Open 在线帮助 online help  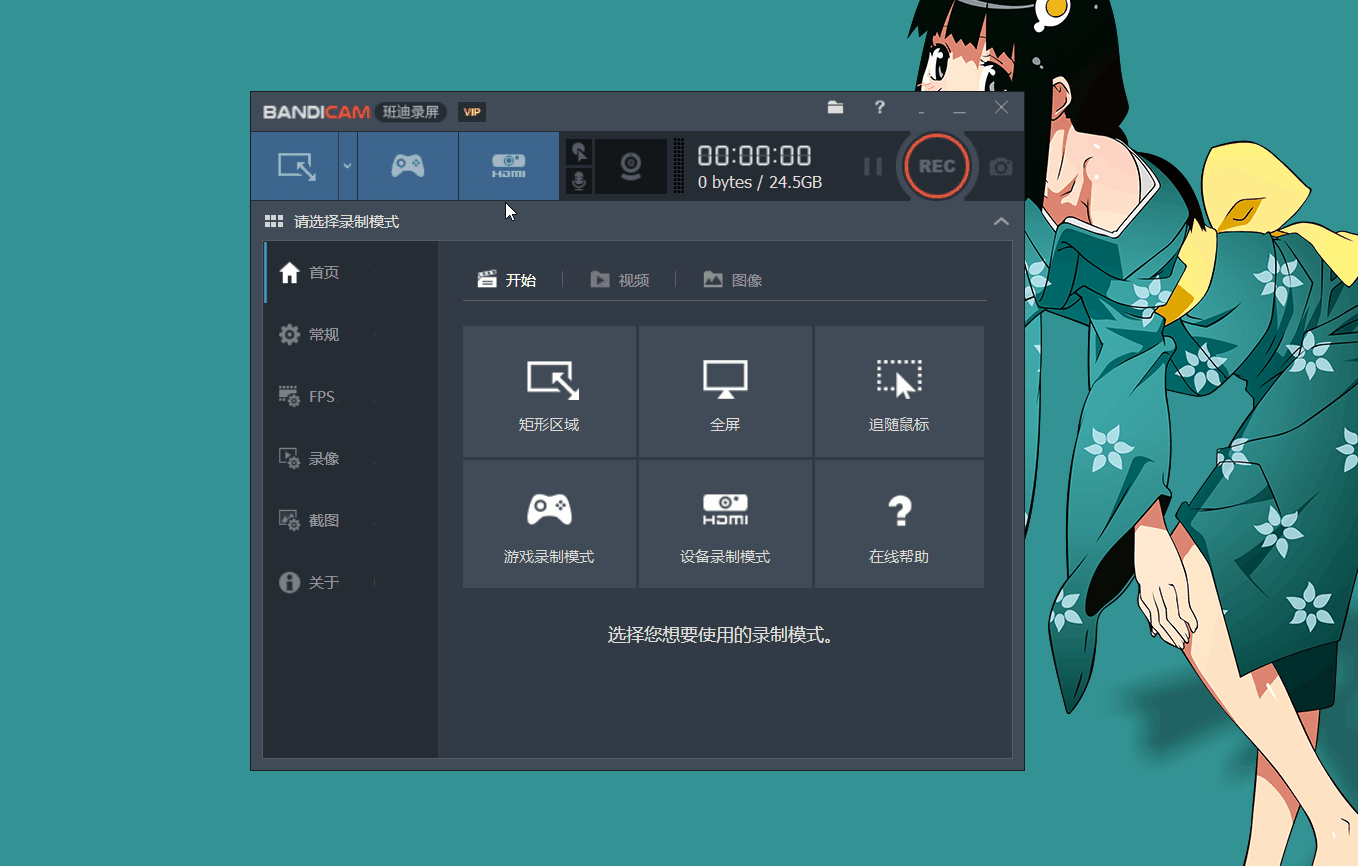point(898,523)
